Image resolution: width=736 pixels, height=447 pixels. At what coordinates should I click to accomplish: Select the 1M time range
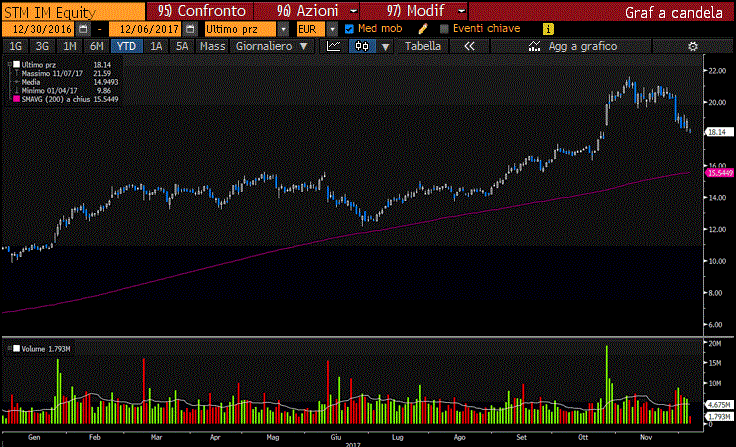click(69, 46)
